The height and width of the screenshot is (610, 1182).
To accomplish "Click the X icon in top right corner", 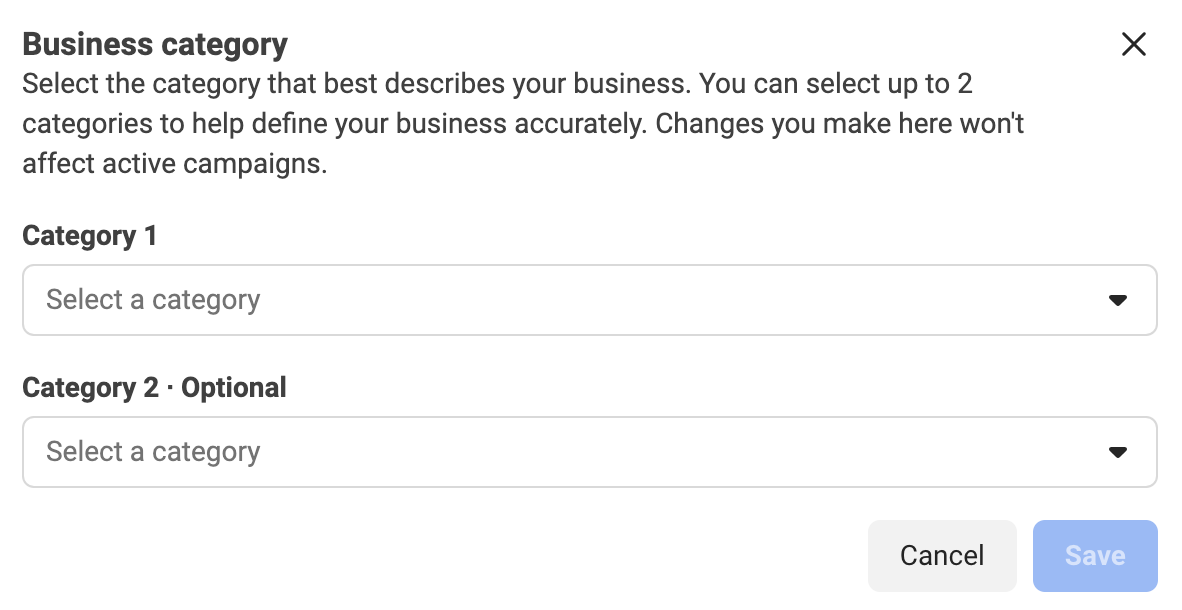I will (x=1134, y=44).
